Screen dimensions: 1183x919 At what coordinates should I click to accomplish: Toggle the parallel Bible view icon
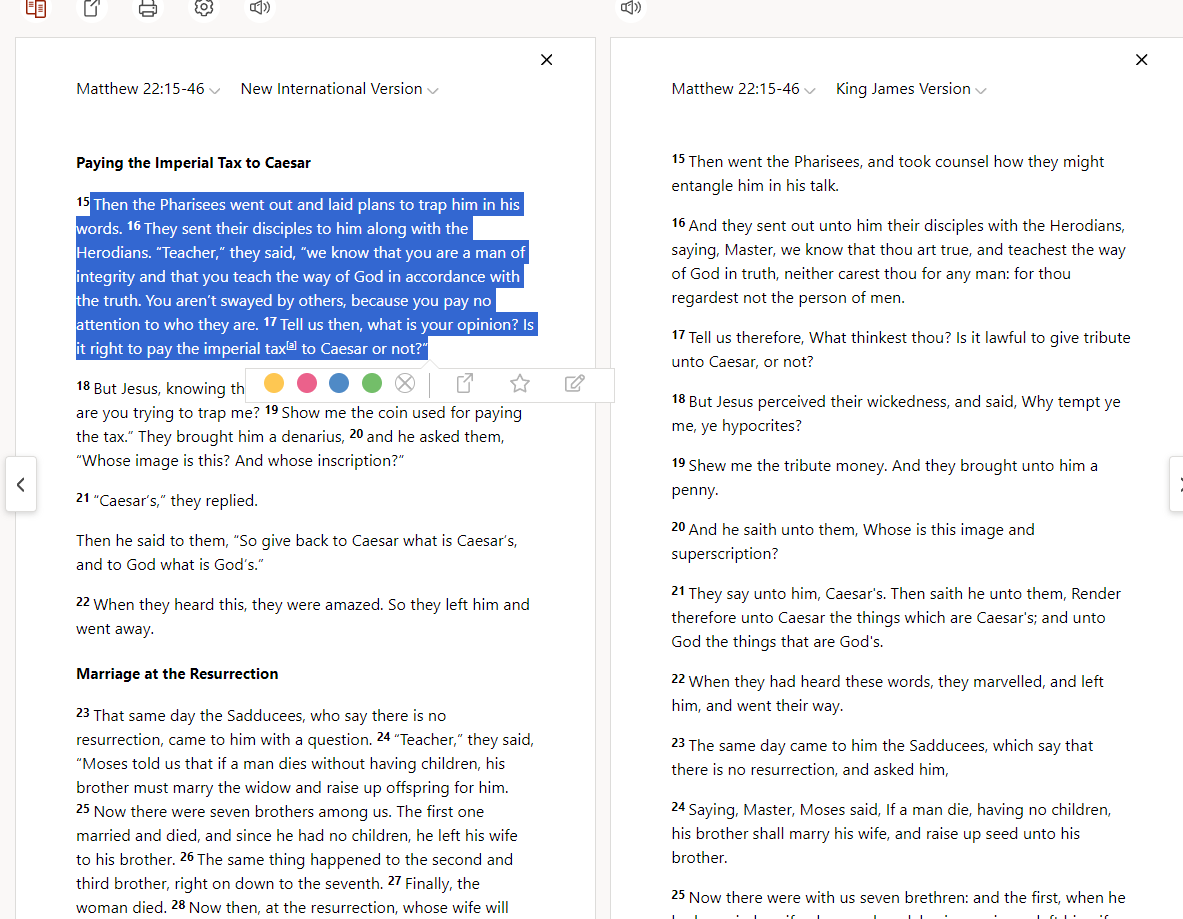[36, 8]
